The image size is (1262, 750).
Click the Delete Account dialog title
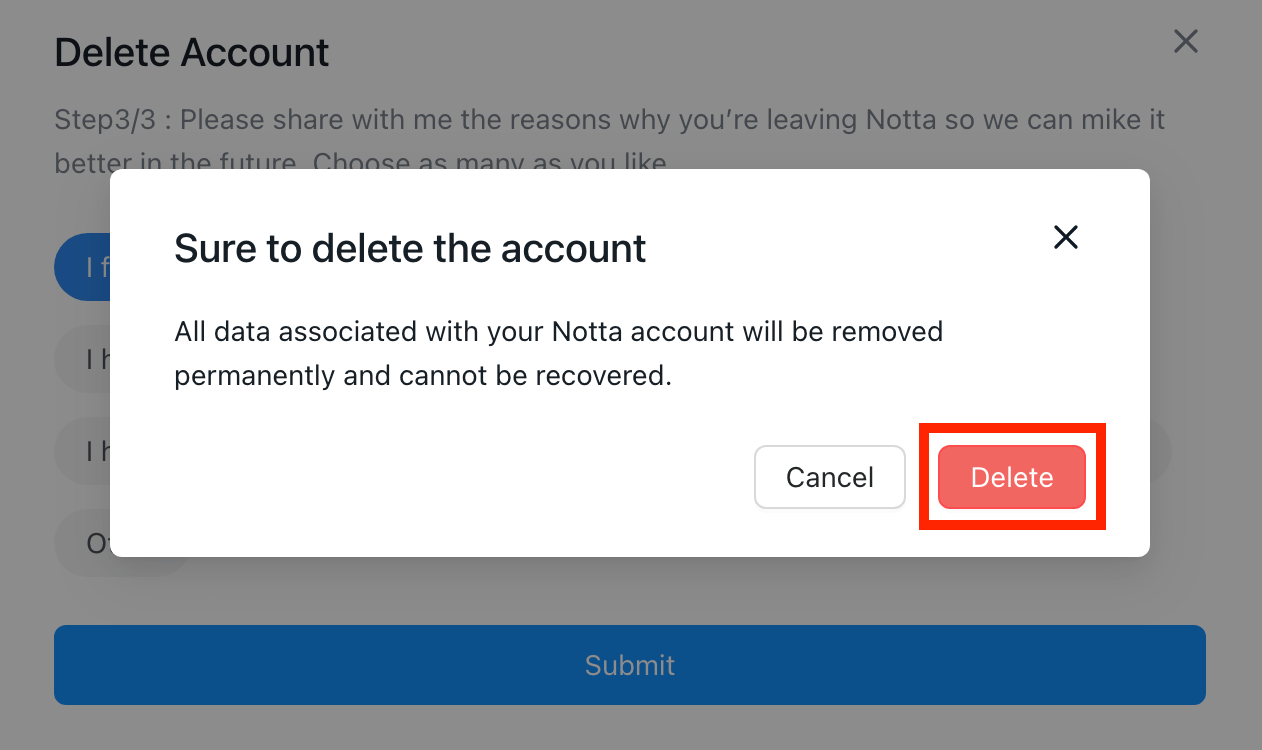[x=191, y=52]
